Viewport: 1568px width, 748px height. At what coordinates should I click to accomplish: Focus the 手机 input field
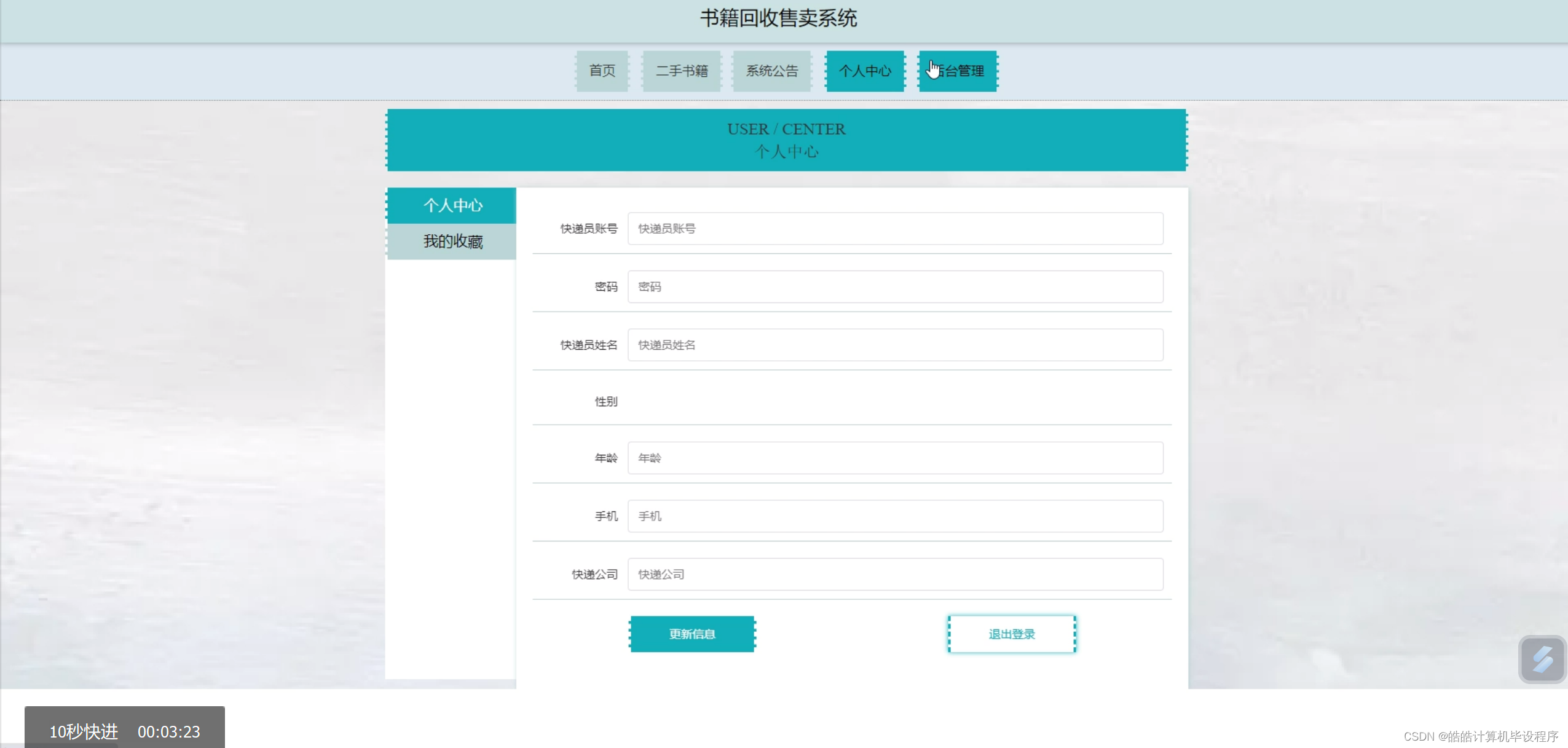895,516
